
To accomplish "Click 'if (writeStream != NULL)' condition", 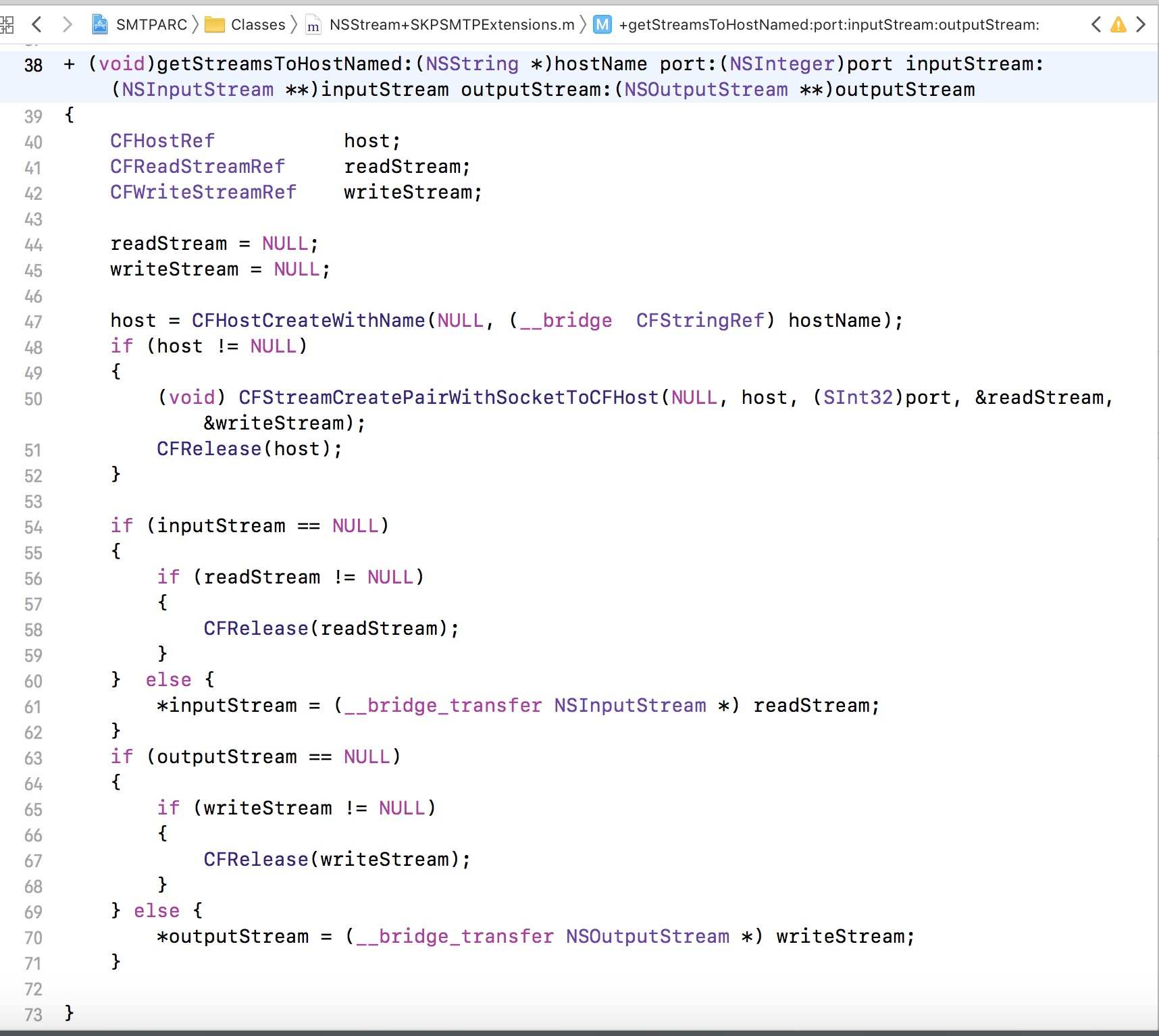I will click(x=297, y=808).
